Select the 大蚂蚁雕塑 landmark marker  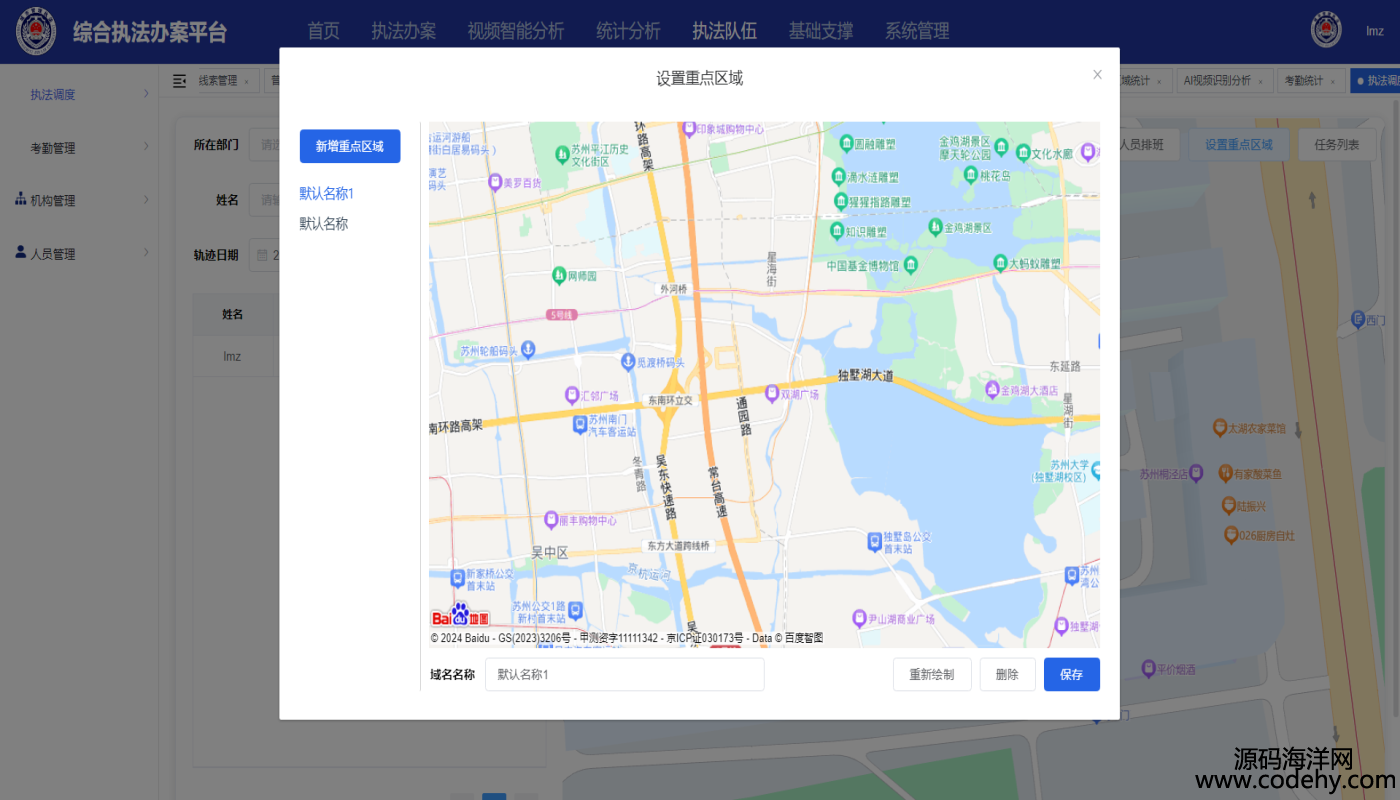point(1000,263)
